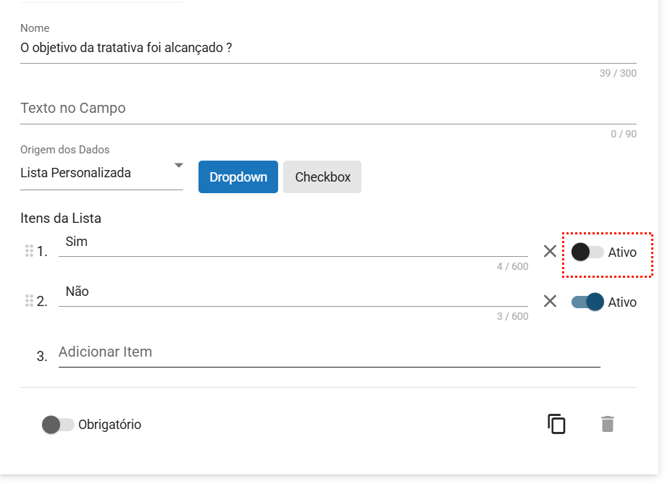Select the Checkbox display type button

(322, 177)
